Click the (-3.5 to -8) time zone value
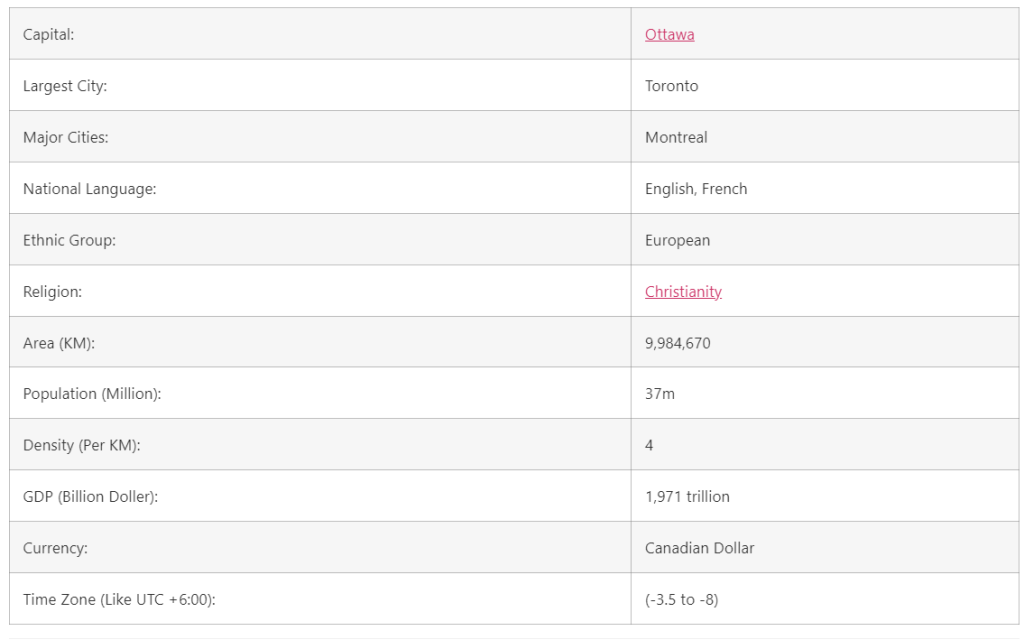The image size is (1024, 640). click(x=681, y=600)
